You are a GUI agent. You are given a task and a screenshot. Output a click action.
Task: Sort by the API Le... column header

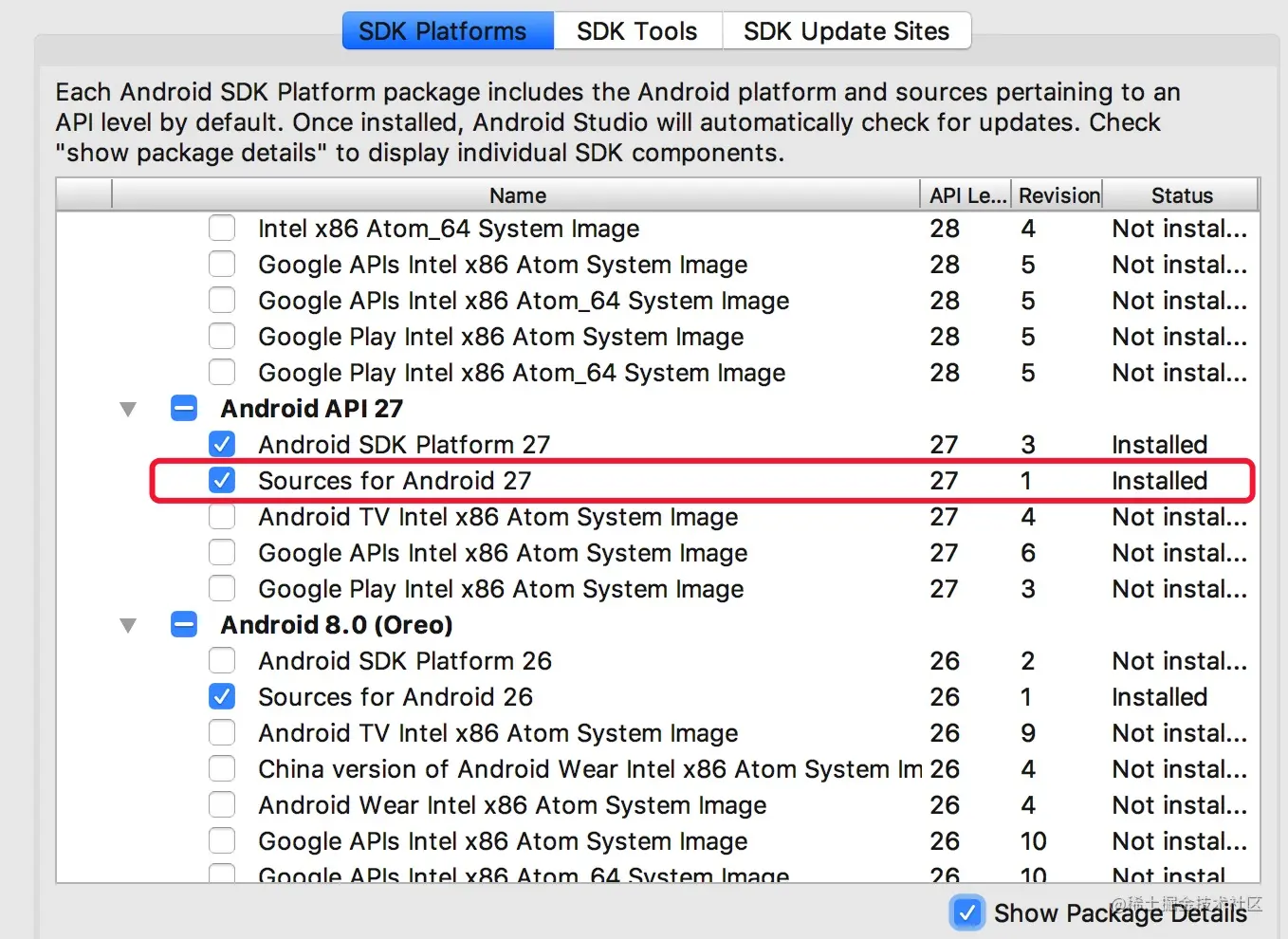(966, 195)
